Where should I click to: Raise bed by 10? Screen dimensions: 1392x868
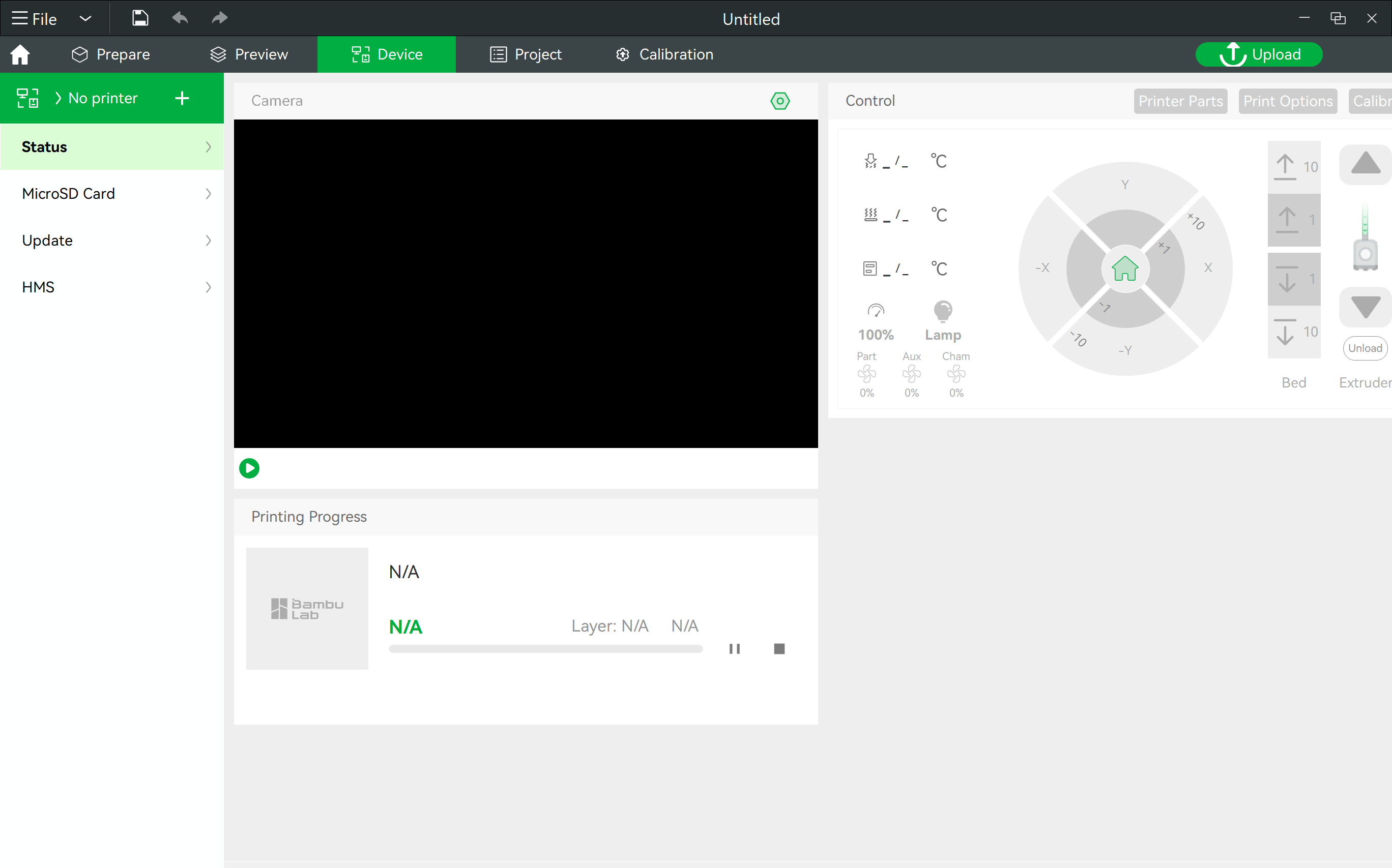1294,167
